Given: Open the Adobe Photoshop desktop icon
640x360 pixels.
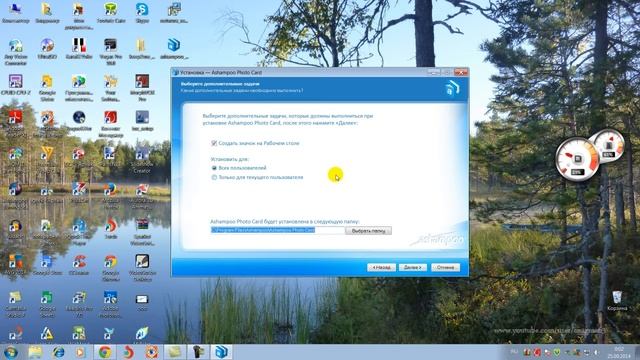Looking at the screenshot, I should (x=110, y=304).
